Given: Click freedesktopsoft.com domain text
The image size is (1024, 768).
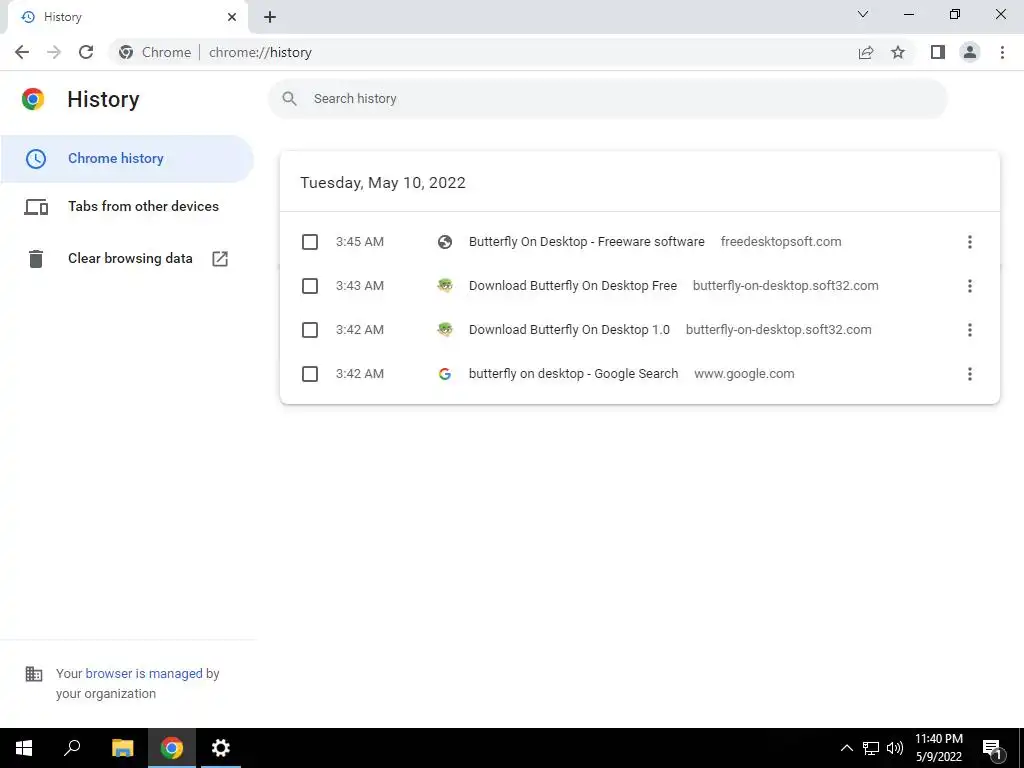Looking at the screenshot, I should tap(780, 242).
